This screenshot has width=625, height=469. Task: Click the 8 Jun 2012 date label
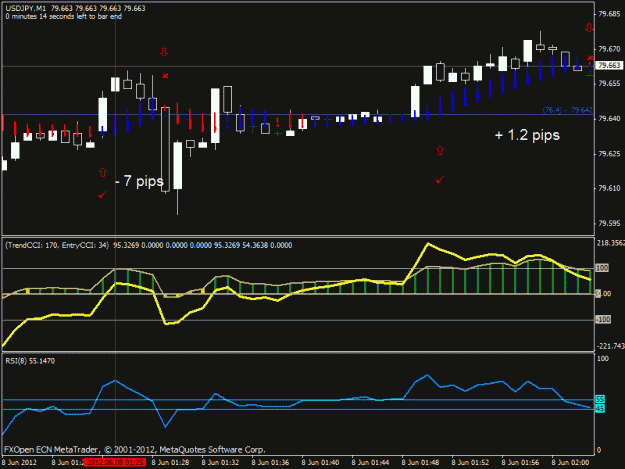tap(19, 462)
